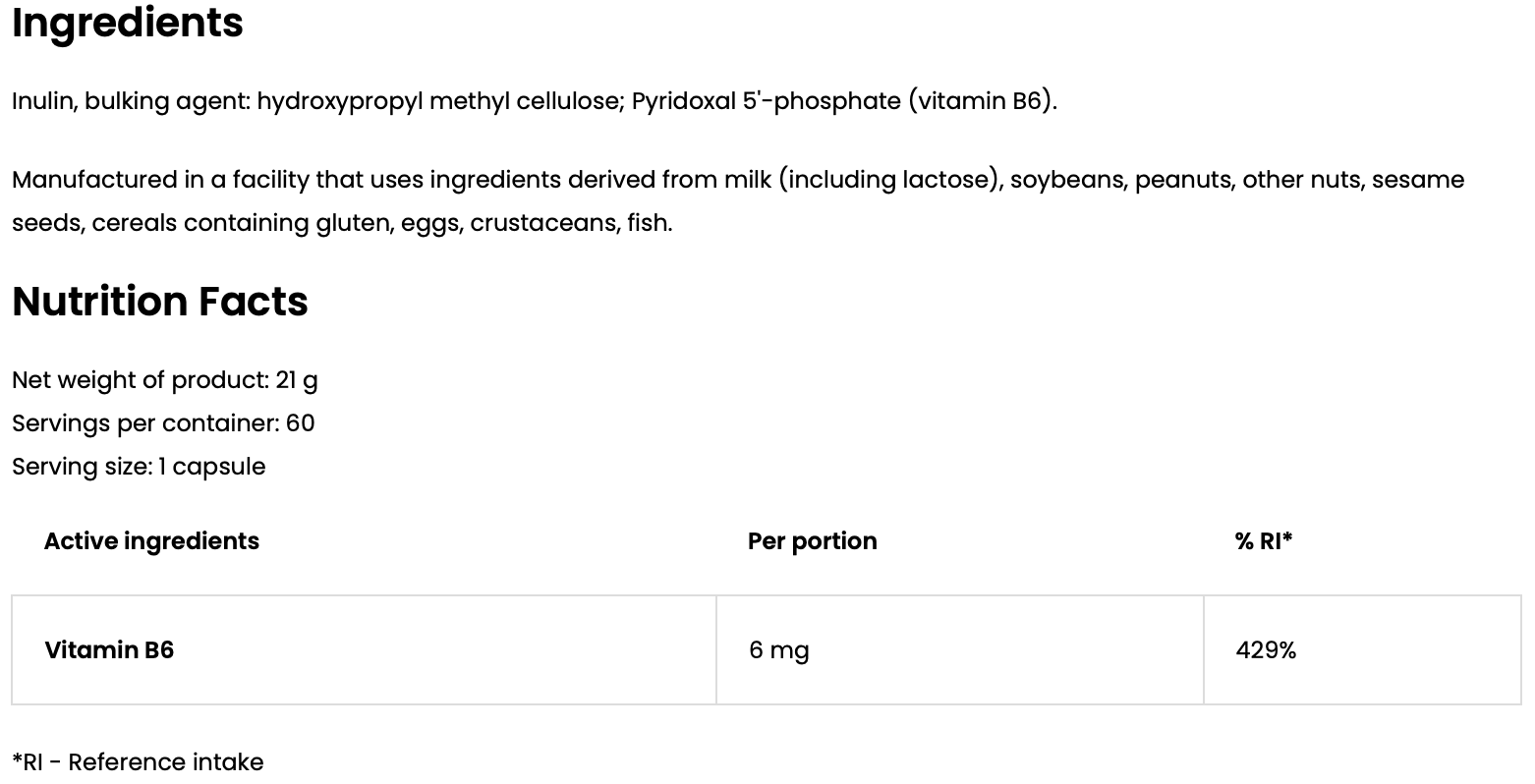This screenshot has height=784, width=1535.
Task: Click the 'Servings per container: 60' line
Action: coord(163,423)
